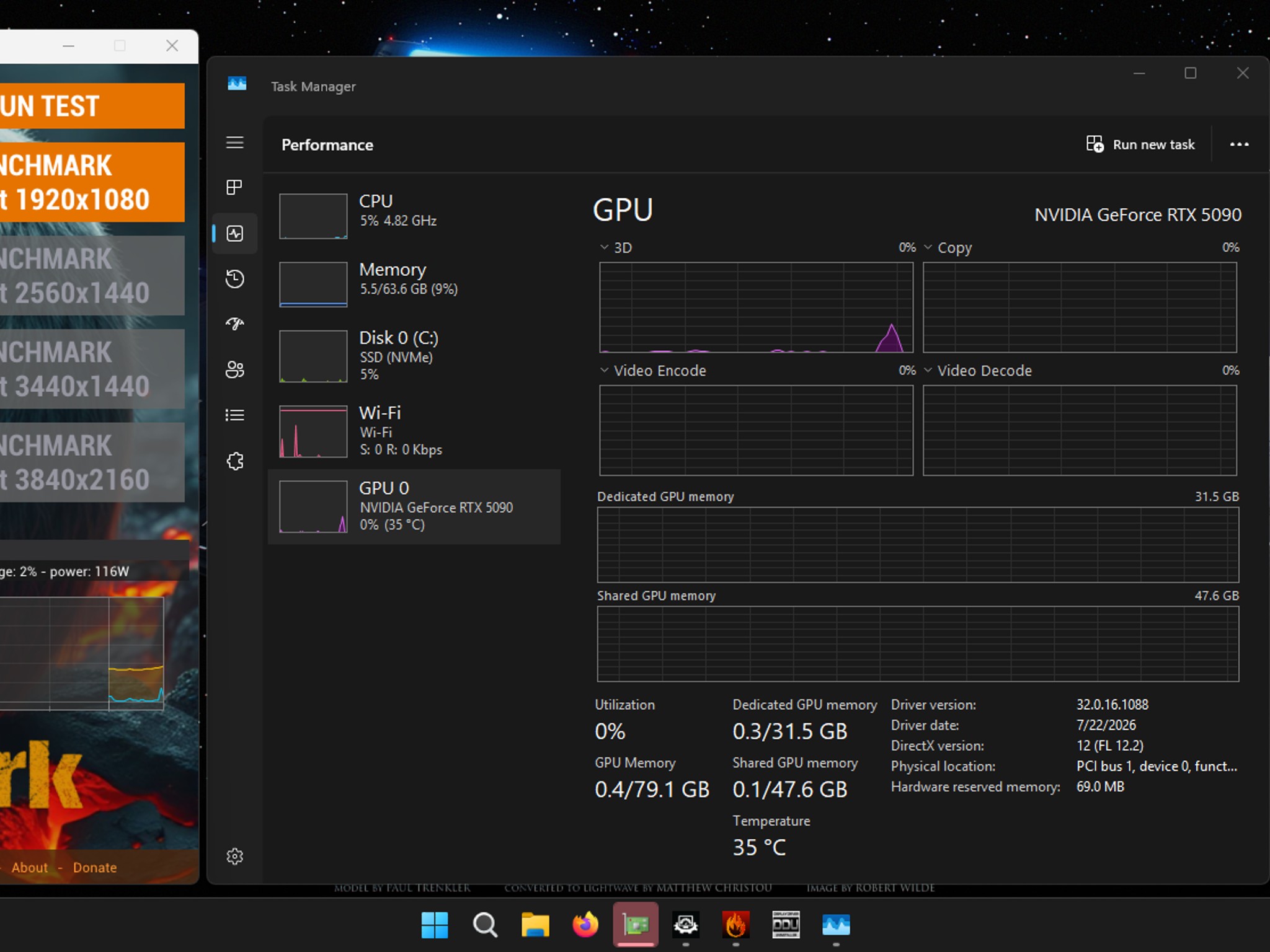Open Task Manager settings gear
This screenshot has height=952, width=1270.
point(234,856)
